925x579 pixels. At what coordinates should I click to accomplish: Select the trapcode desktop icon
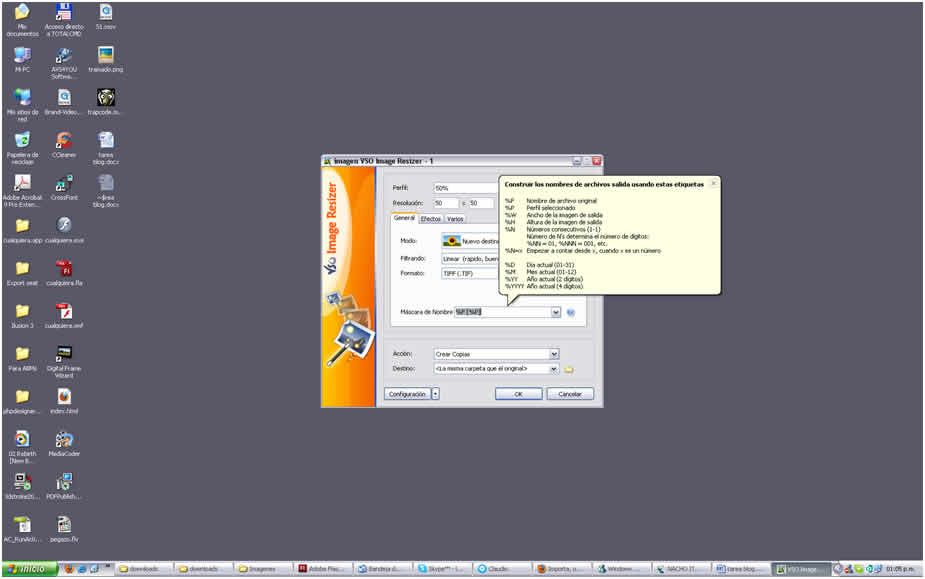(106, 102)
